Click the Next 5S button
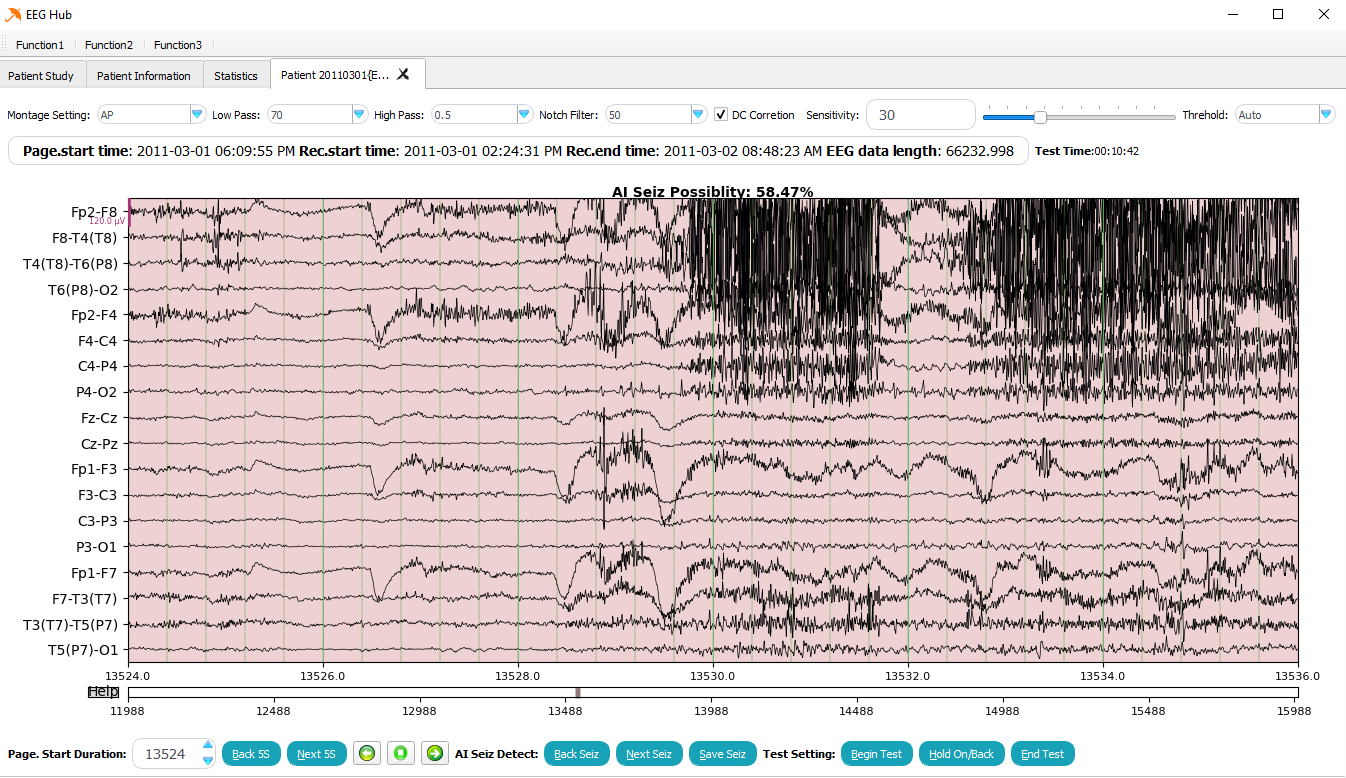 317,754
